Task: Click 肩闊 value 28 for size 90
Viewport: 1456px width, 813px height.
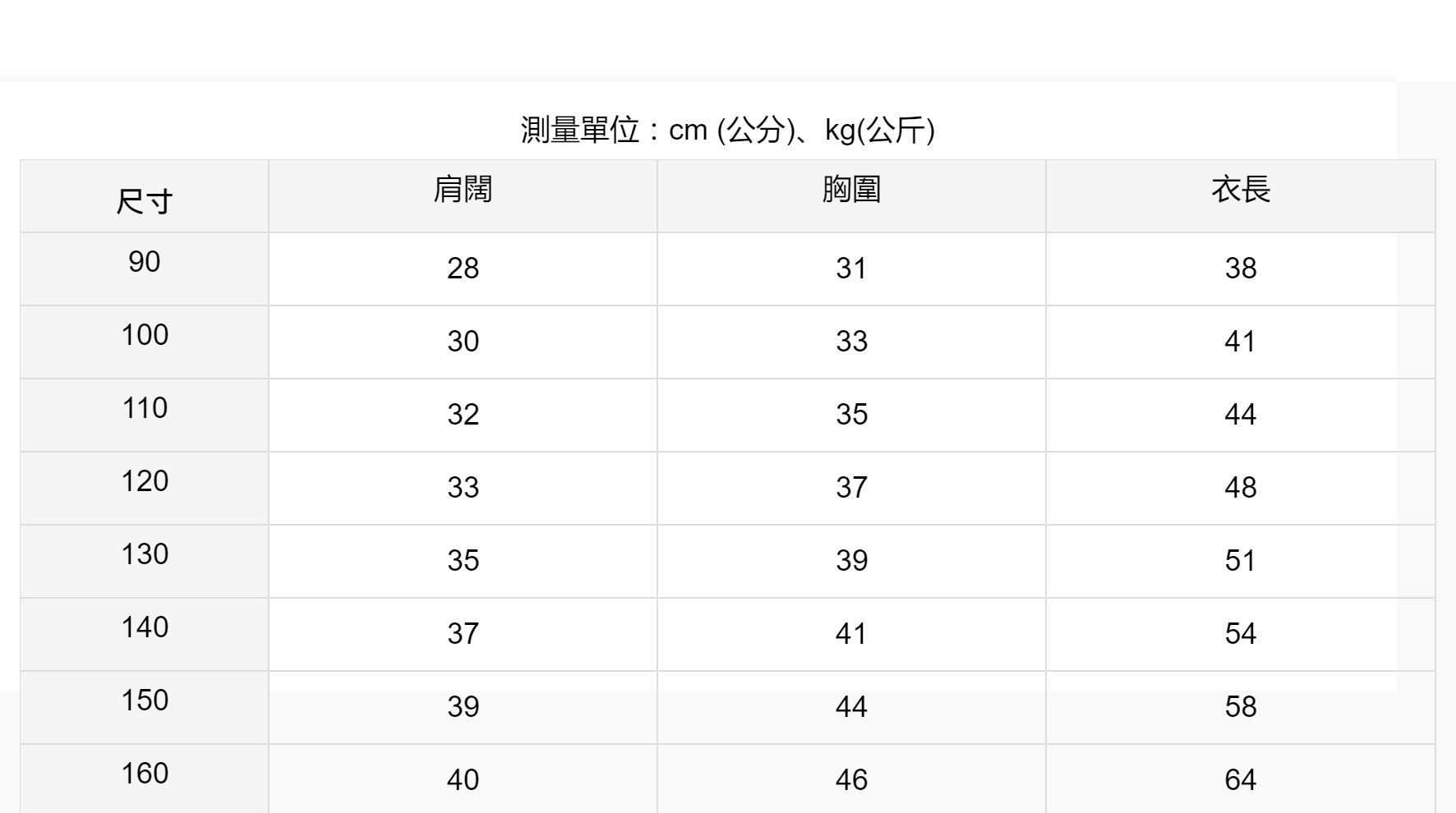Action: coord(463,269)
